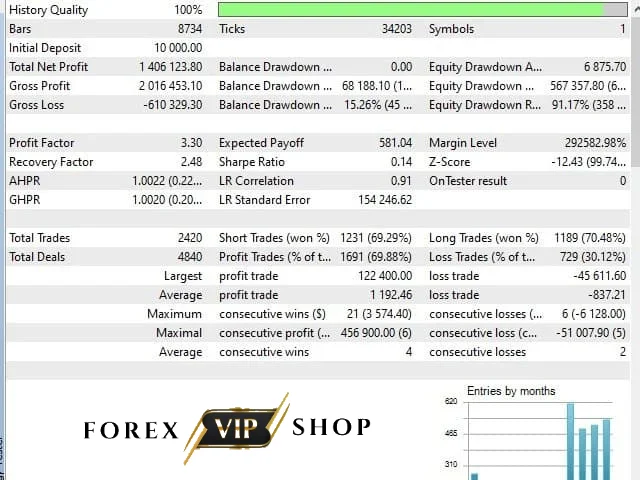Viewport: 640px width, 480px height.
Task: Click the consecutive profit value 456 900.00 (6)
Action: pyautogui.click(x=376, y=333)
